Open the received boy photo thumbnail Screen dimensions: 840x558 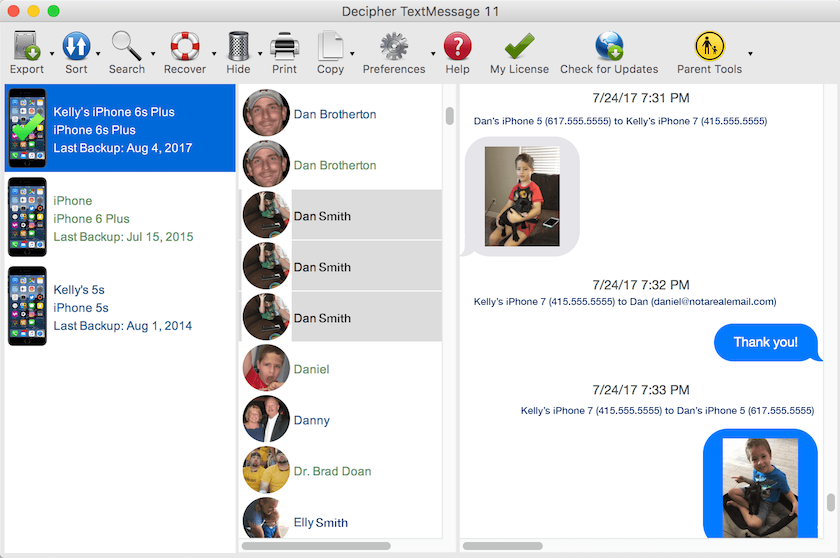(522, 196)
